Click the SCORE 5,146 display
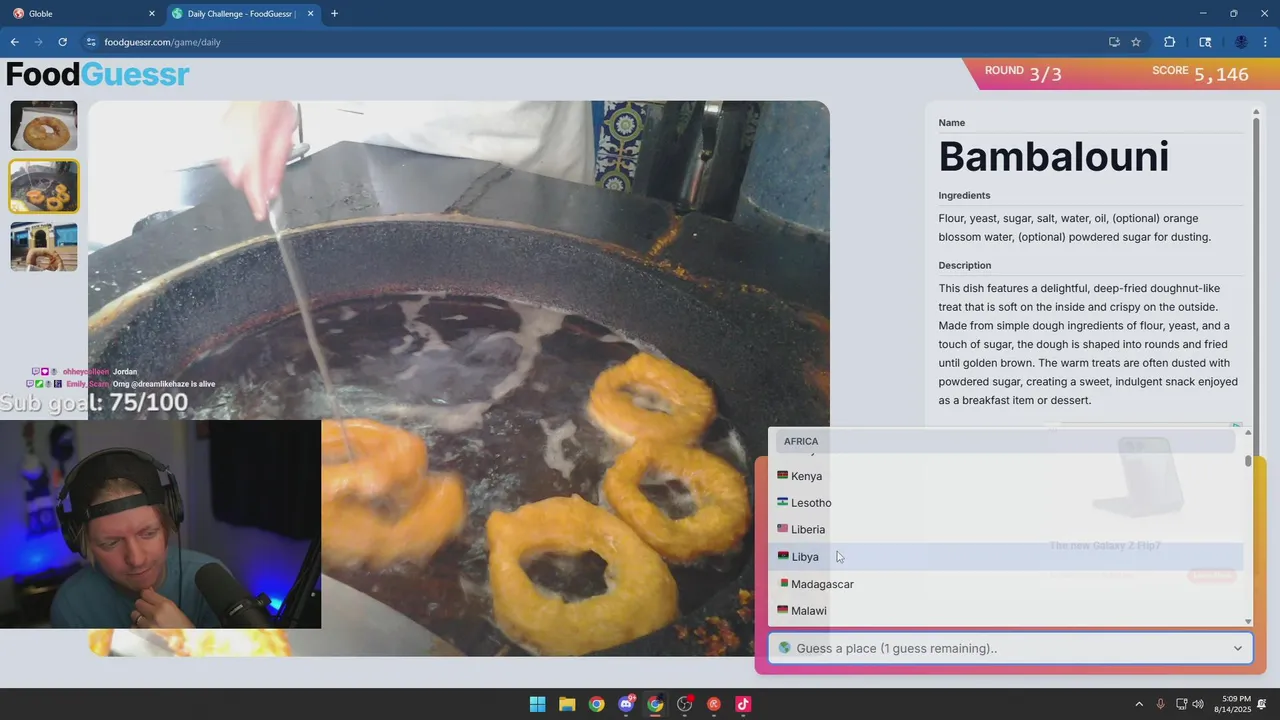This screenshot has width=1280, height=720. point(1200,73)
